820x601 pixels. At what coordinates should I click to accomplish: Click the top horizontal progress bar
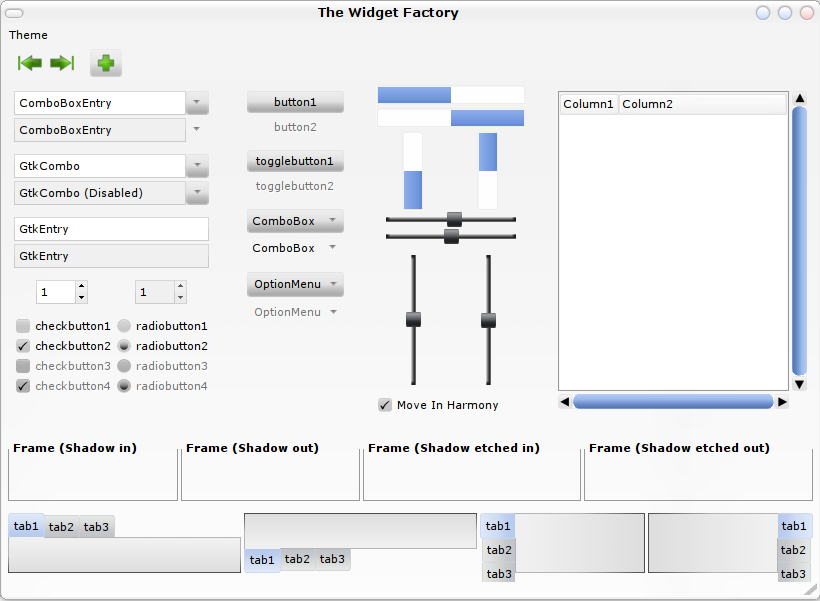tap(451, 95)
